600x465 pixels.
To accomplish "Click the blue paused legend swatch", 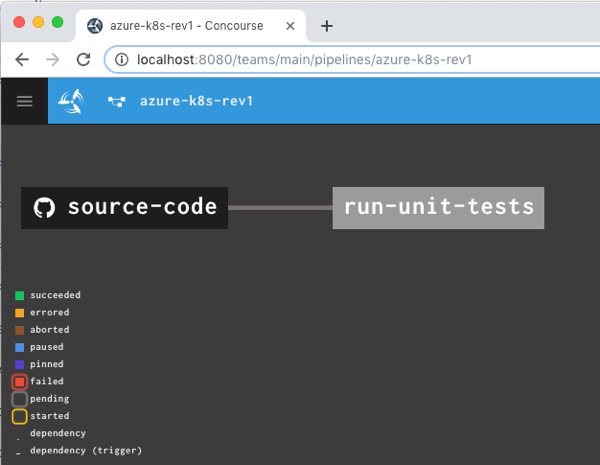I will tap(19, 348).
